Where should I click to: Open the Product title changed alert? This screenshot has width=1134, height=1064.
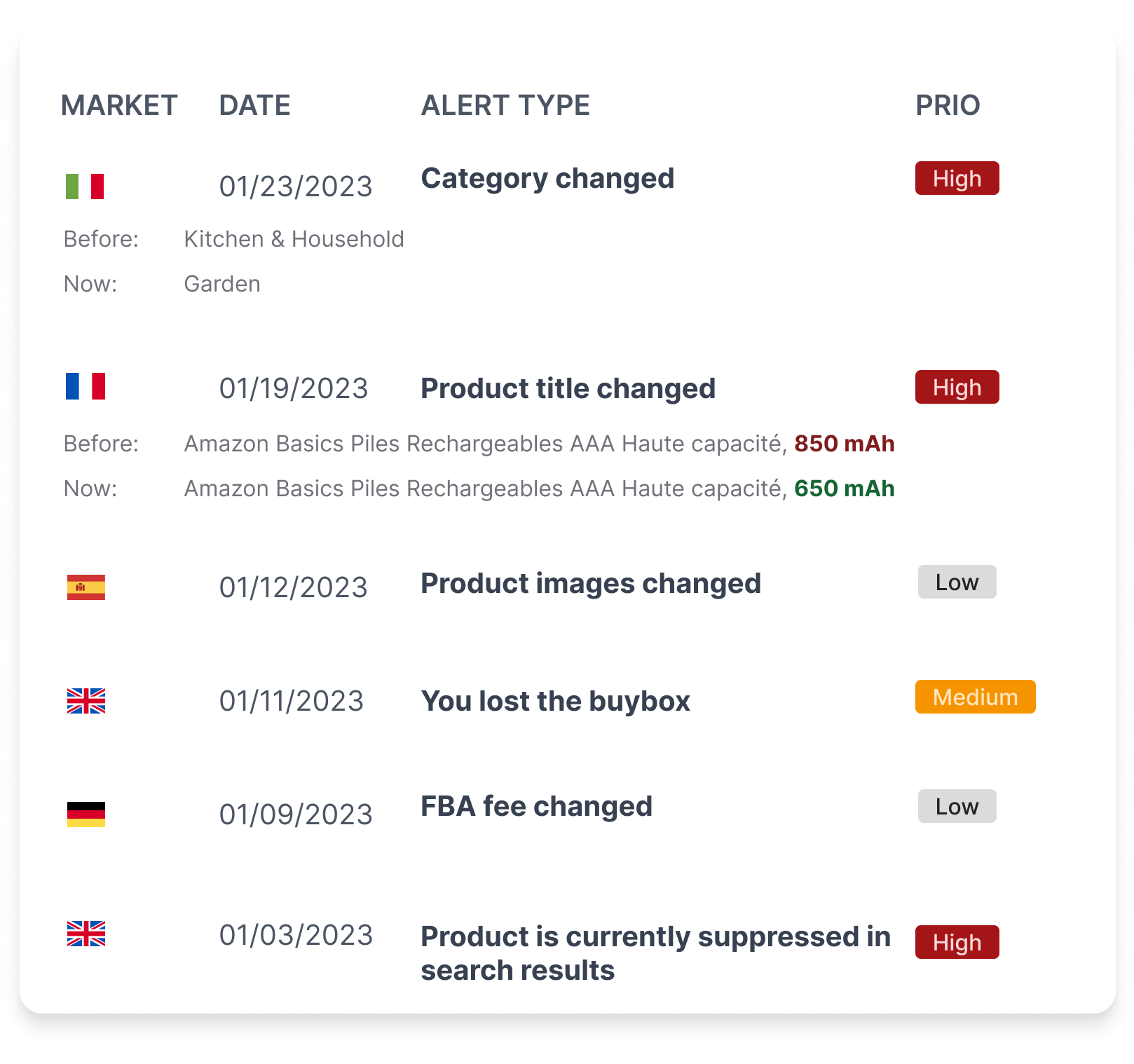568,388
